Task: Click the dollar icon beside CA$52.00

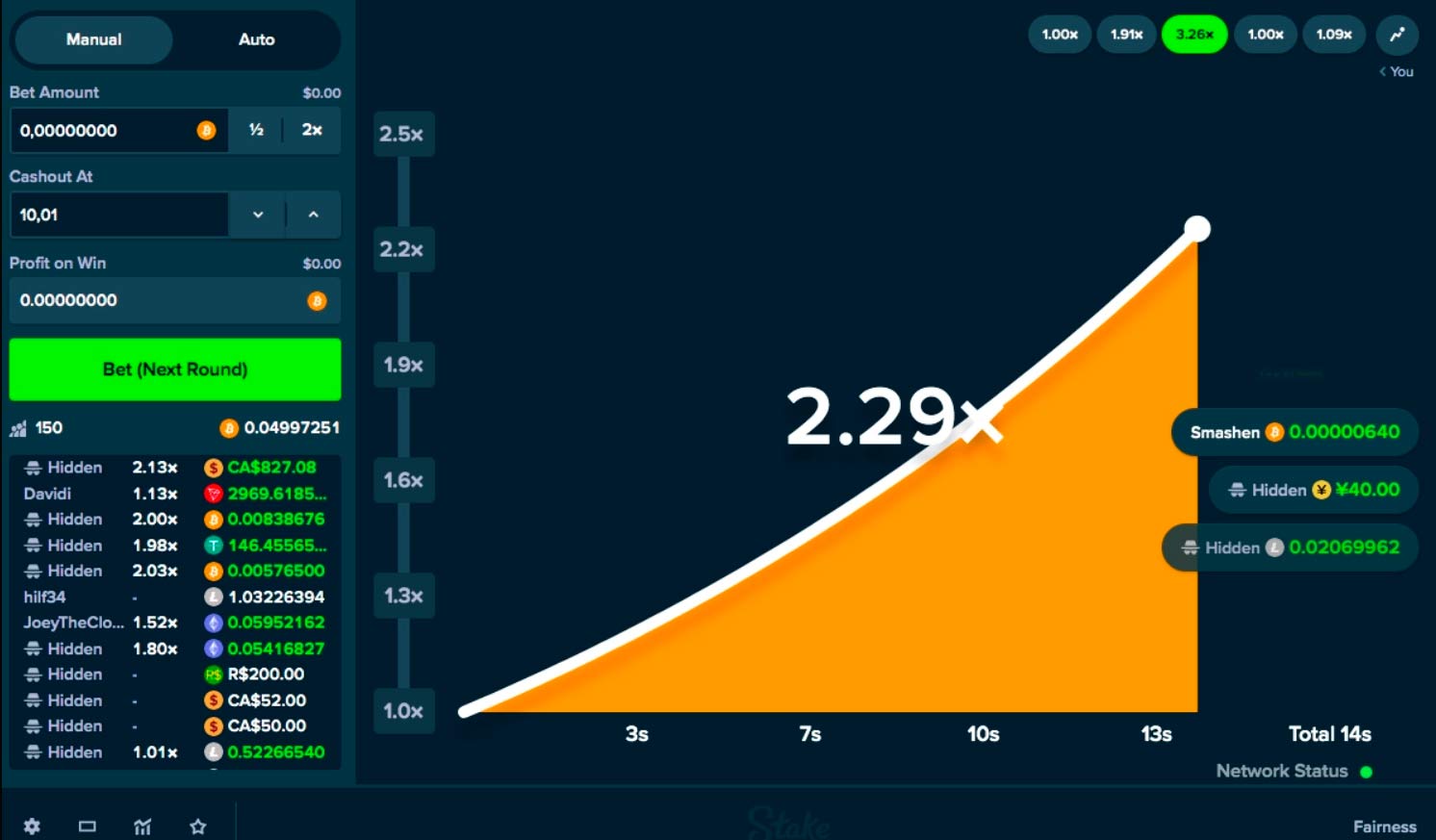Action: 214,700
